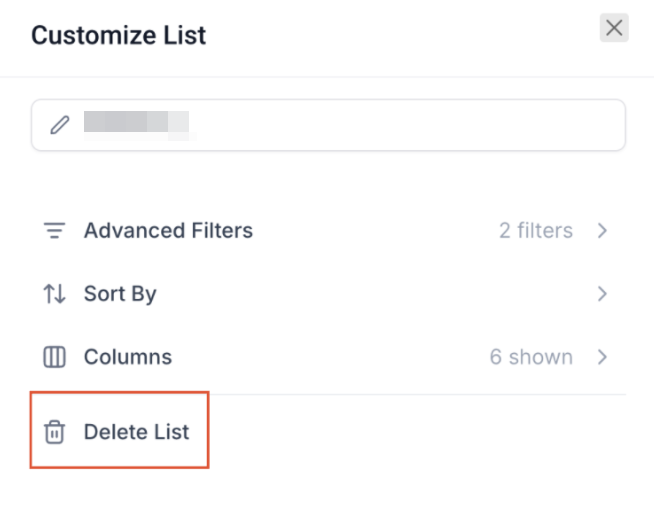Click the "2 filters" count text
This screenshot has height=510, width=654.
[x=535, y=231]
